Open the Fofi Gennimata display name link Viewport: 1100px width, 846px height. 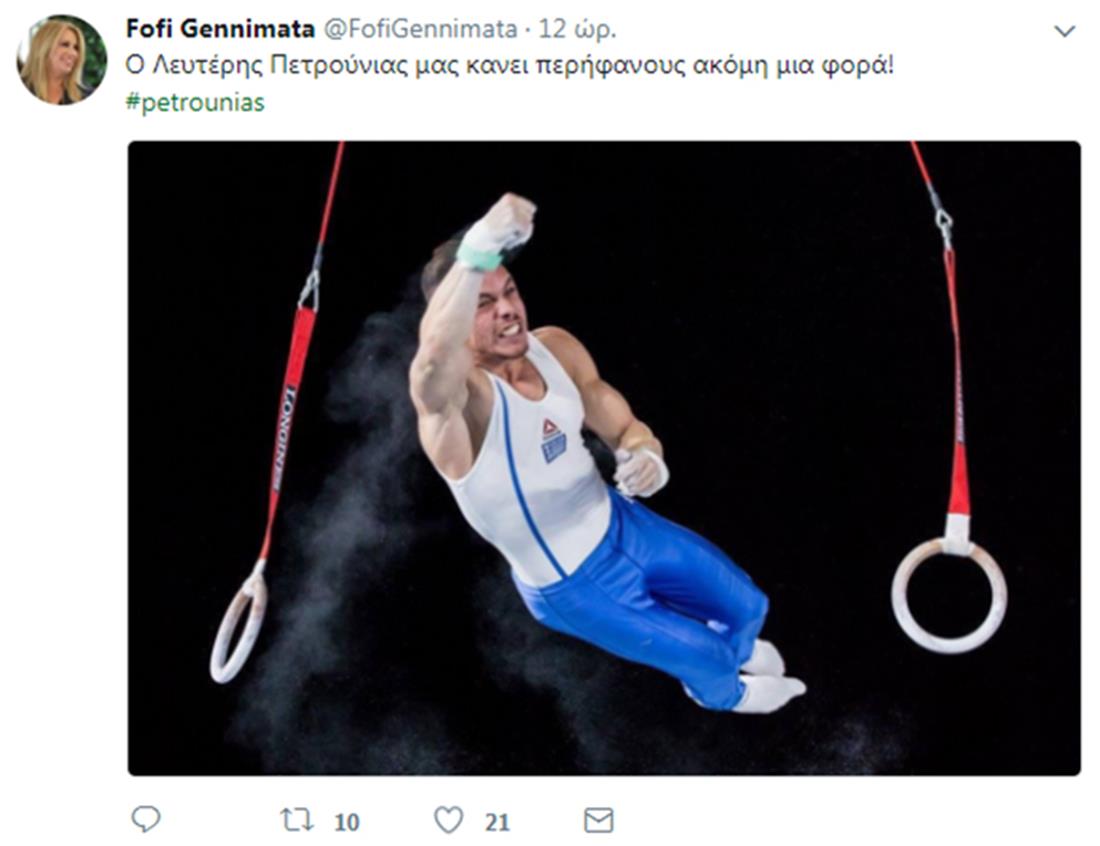point(220,29)
